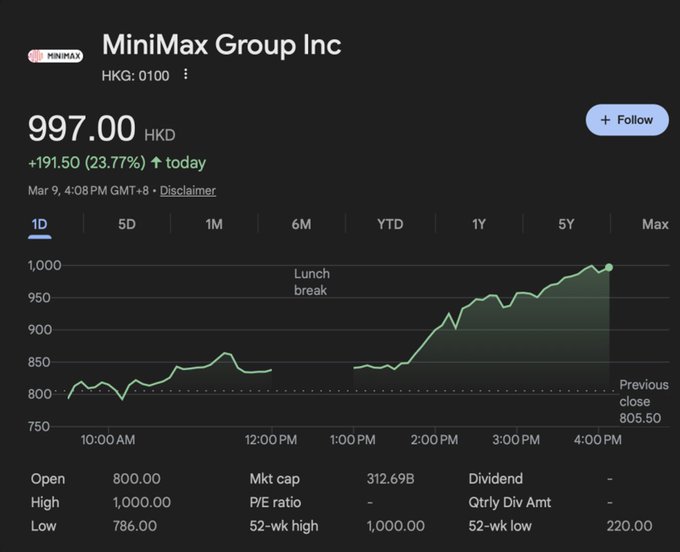Click the green up arrow price indicator
The image size is (680, 552).
(156, 163)
